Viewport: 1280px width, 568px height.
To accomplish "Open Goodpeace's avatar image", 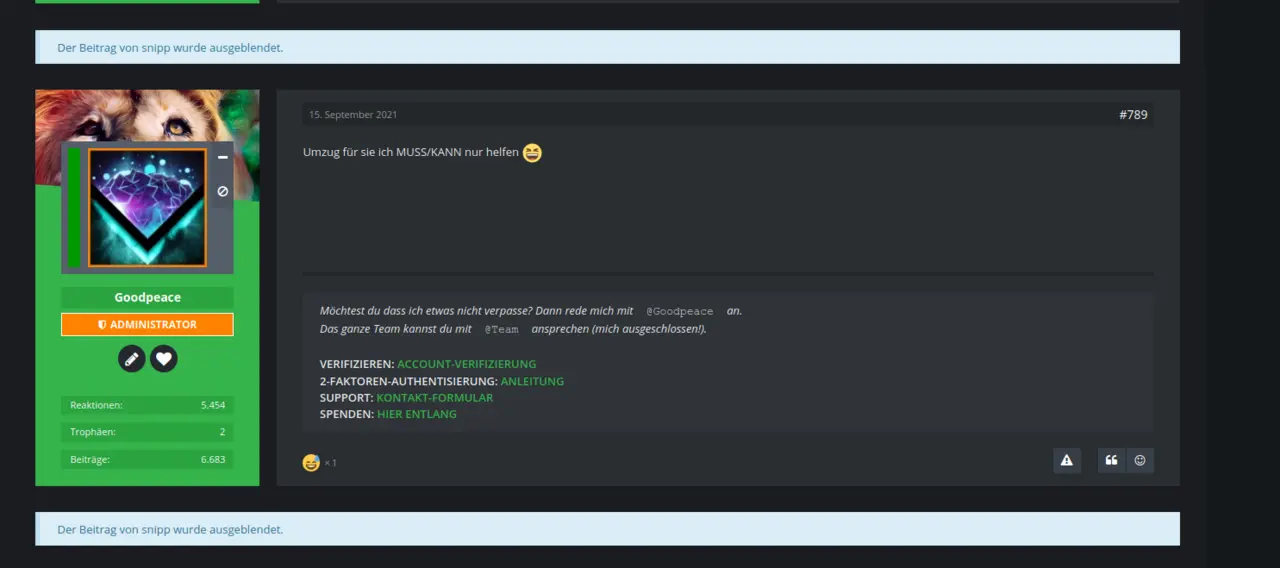I will (x=147, y=208).
